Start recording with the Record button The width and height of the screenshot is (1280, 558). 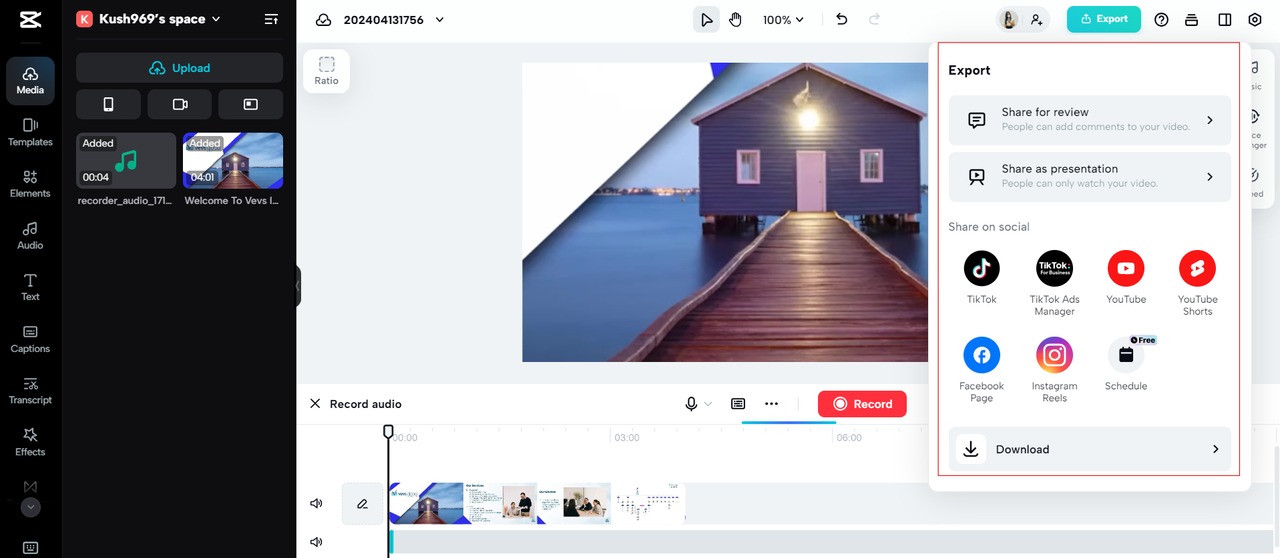(862, 404)
